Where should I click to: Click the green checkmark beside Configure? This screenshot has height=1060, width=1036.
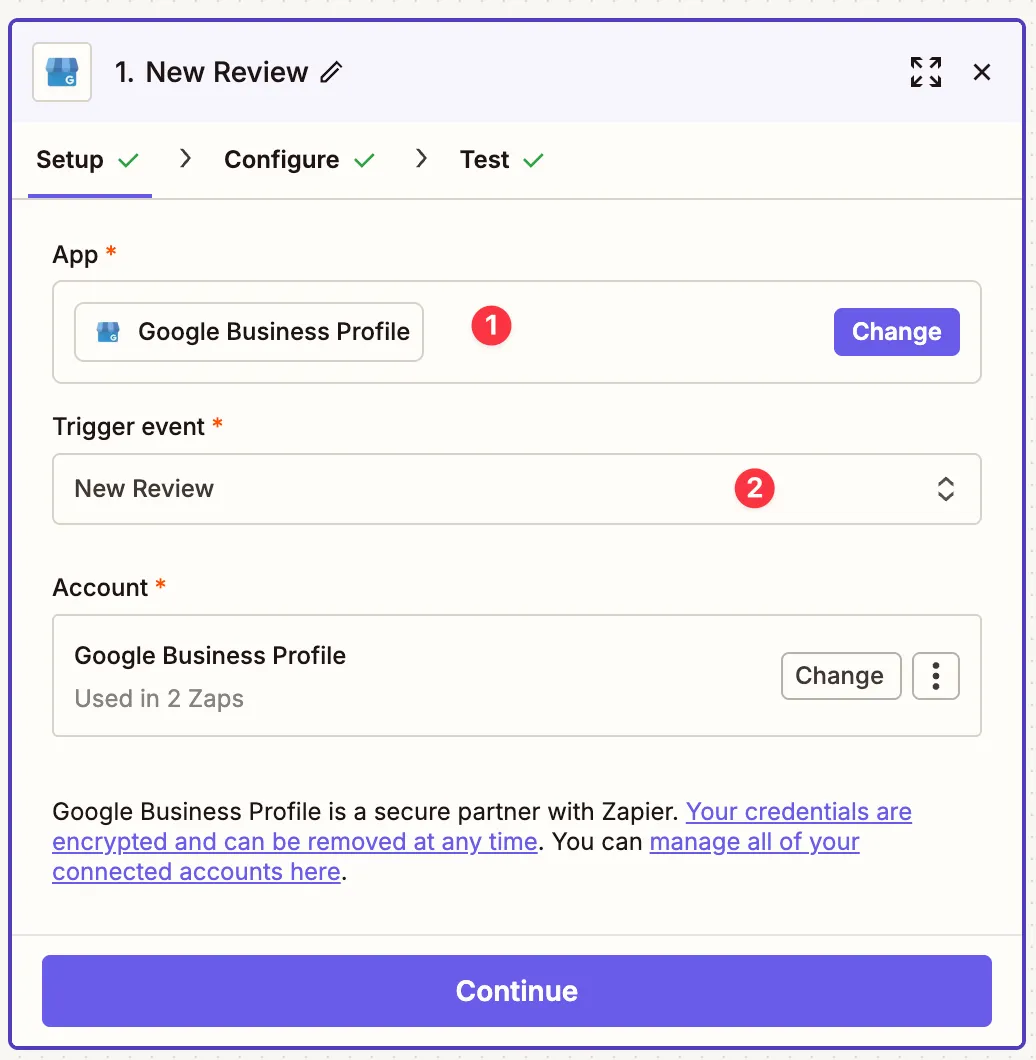(x=365, y=160)
